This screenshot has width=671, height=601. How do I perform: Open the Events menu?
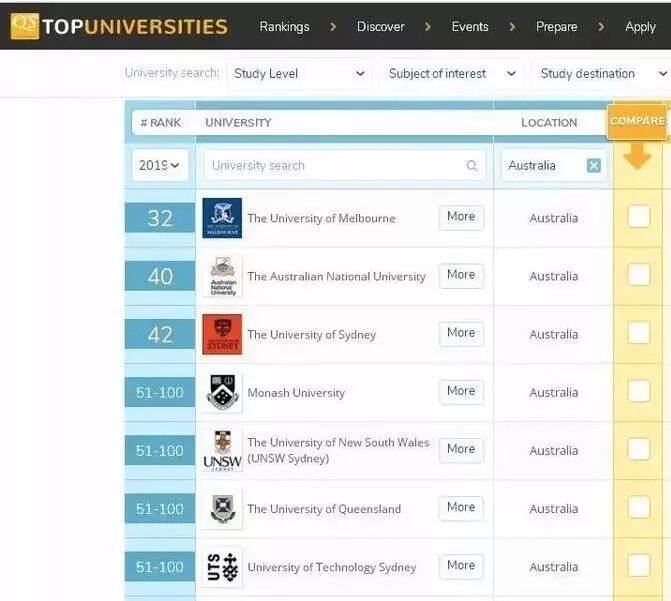pos(470,27)
